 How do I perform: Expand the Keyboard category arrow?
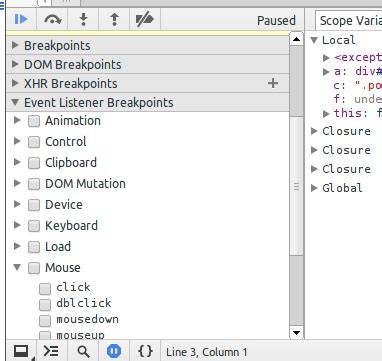[x=17, y=225]
